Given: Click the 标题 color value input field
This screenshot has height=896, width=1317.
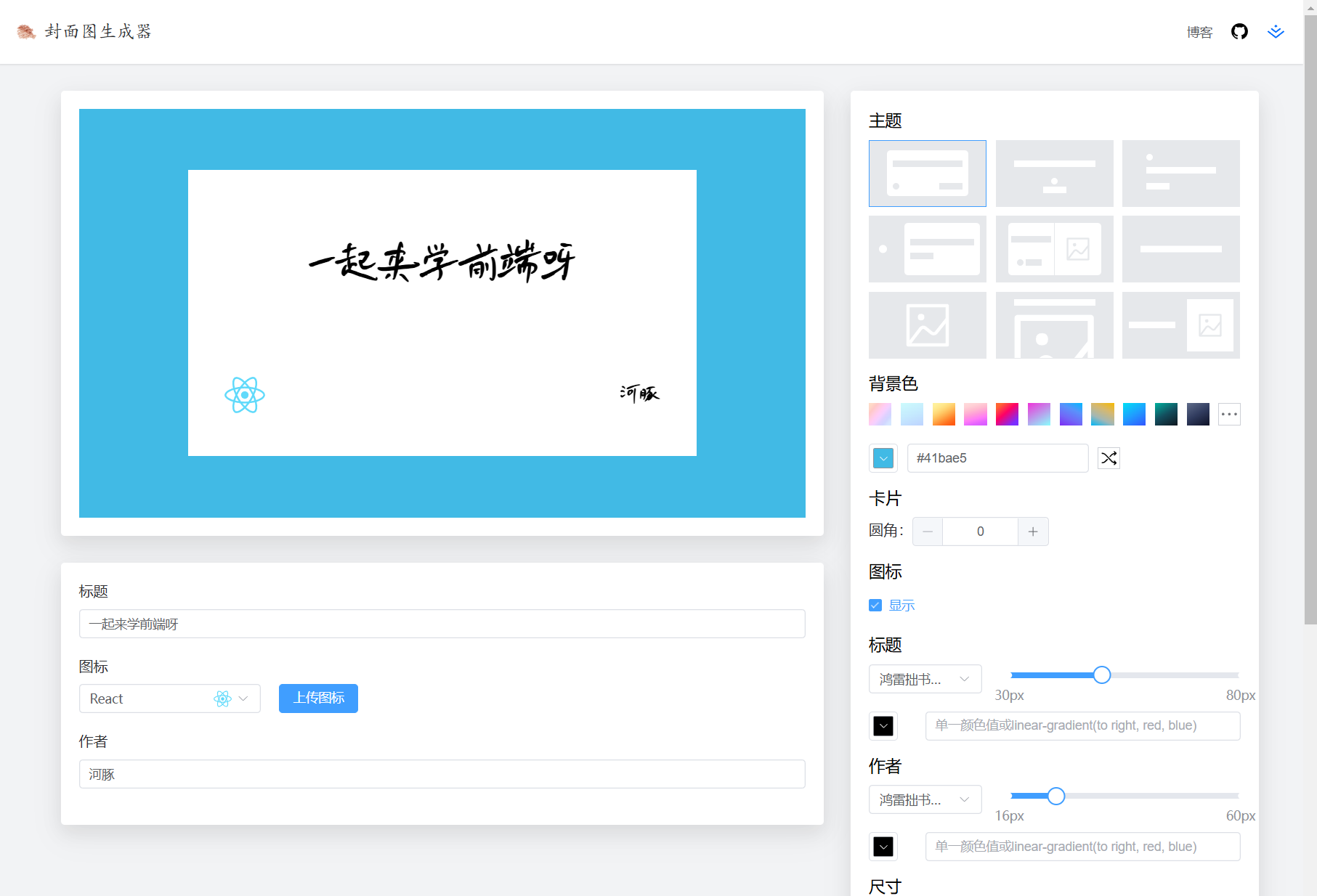Looking at the screenshot, I should [x=1082, y=726].
